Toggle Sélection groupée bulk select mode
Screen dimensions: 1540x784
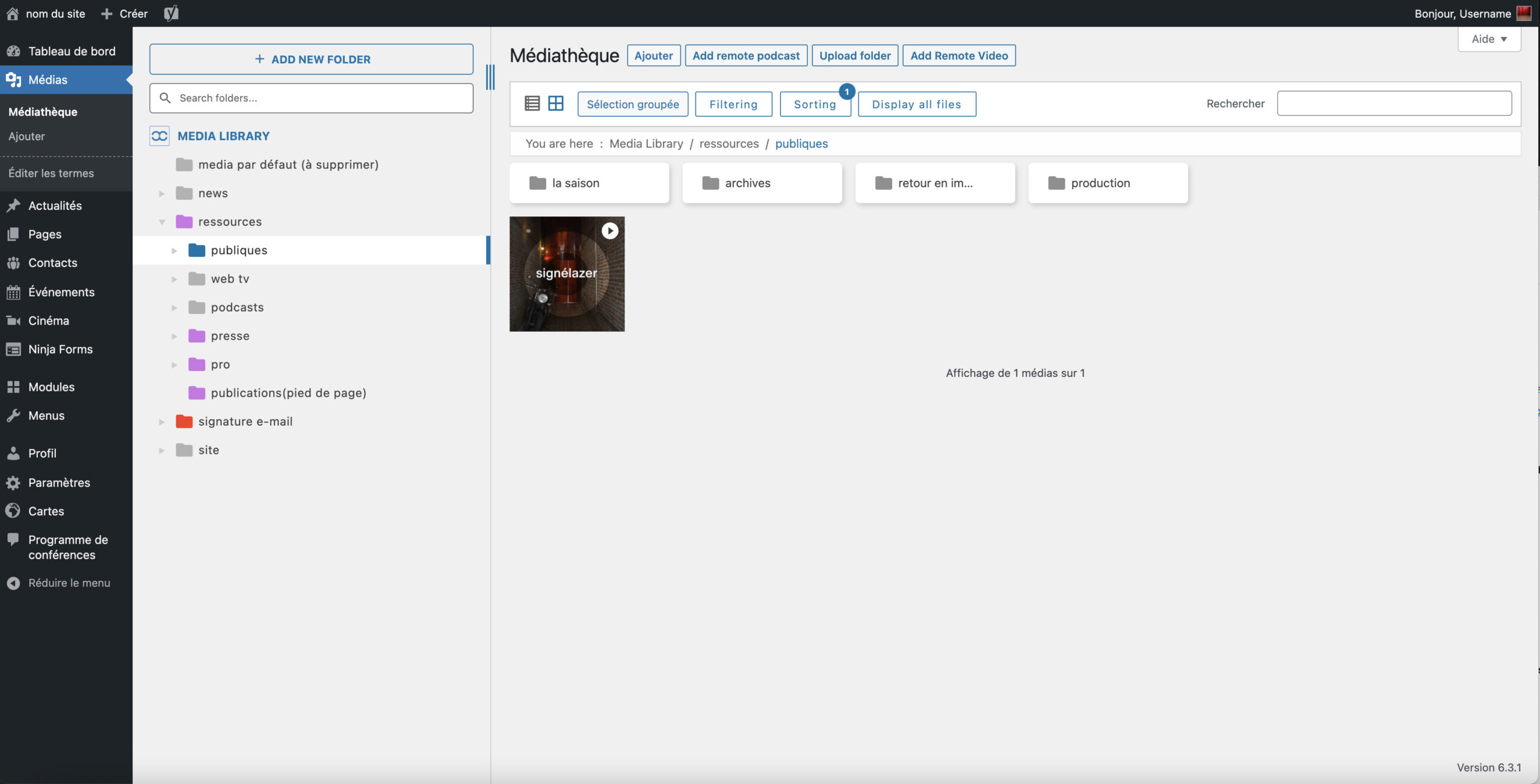632,104
